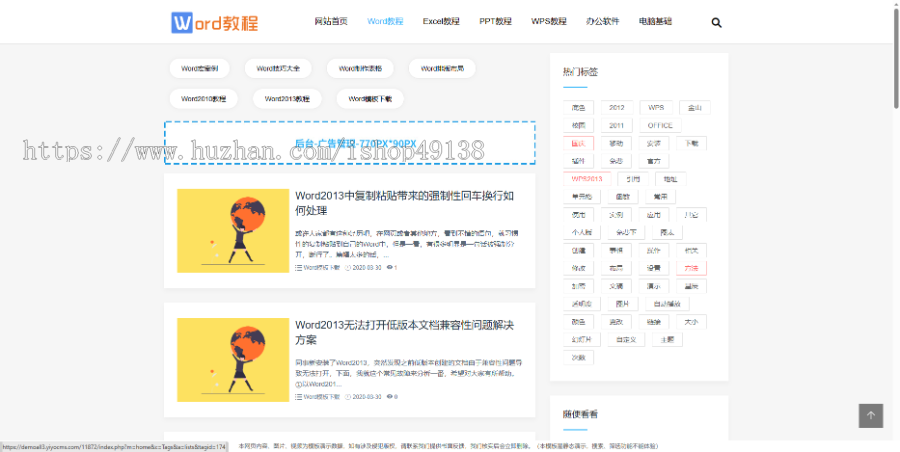Click the list icon under the 强制性回车换行 article
Viewport: 900px width, 452px height.
[298, 268]
